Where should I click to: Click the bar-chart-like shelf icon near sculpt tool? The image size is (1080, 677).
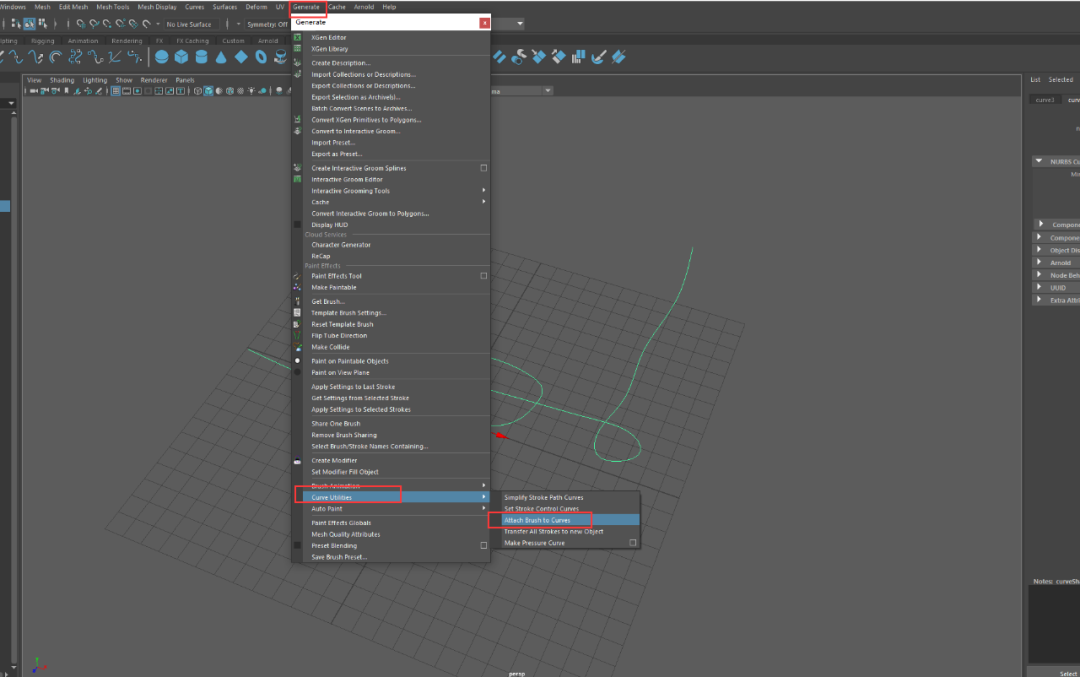[579, 56]
